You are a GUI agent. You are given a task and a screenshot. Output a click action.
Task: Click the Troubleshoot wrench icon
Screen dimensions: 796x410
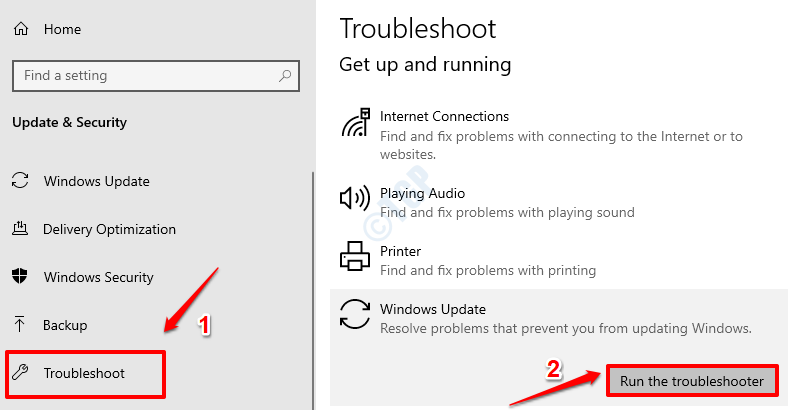click(x=20, y=372)
